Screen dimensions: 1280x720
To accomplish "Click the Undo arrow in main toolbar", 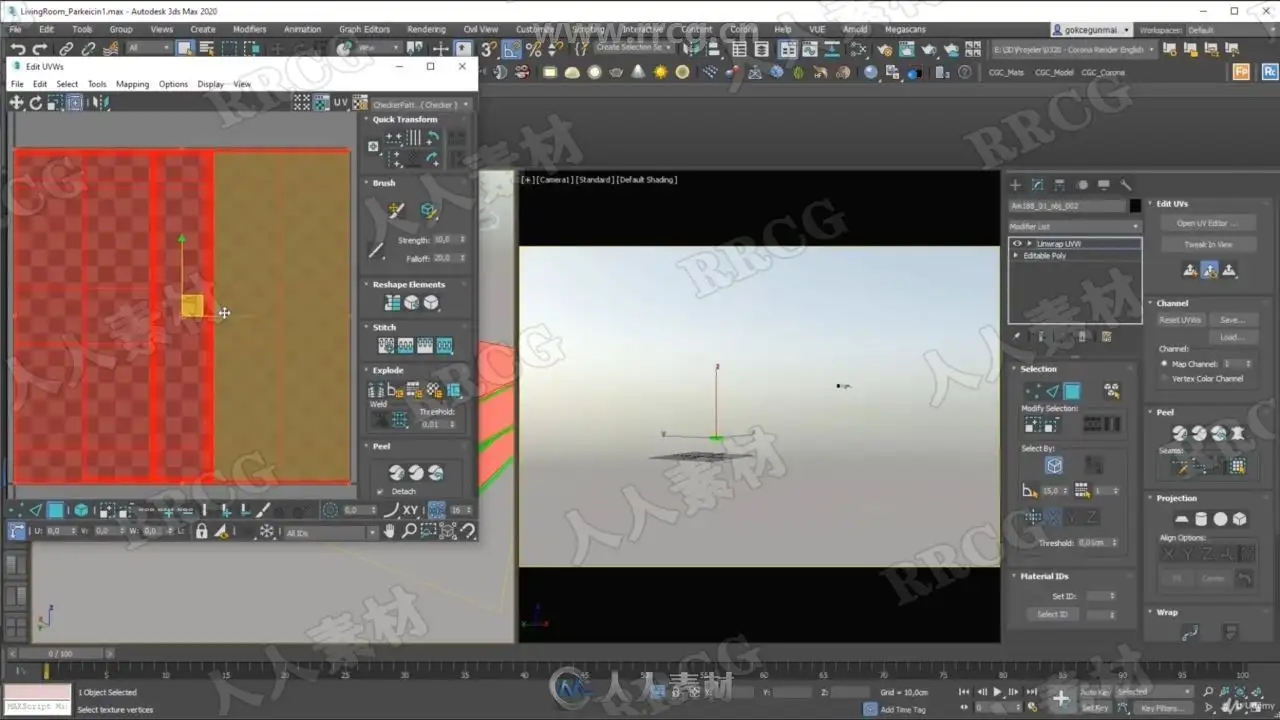I will [17, 49].
